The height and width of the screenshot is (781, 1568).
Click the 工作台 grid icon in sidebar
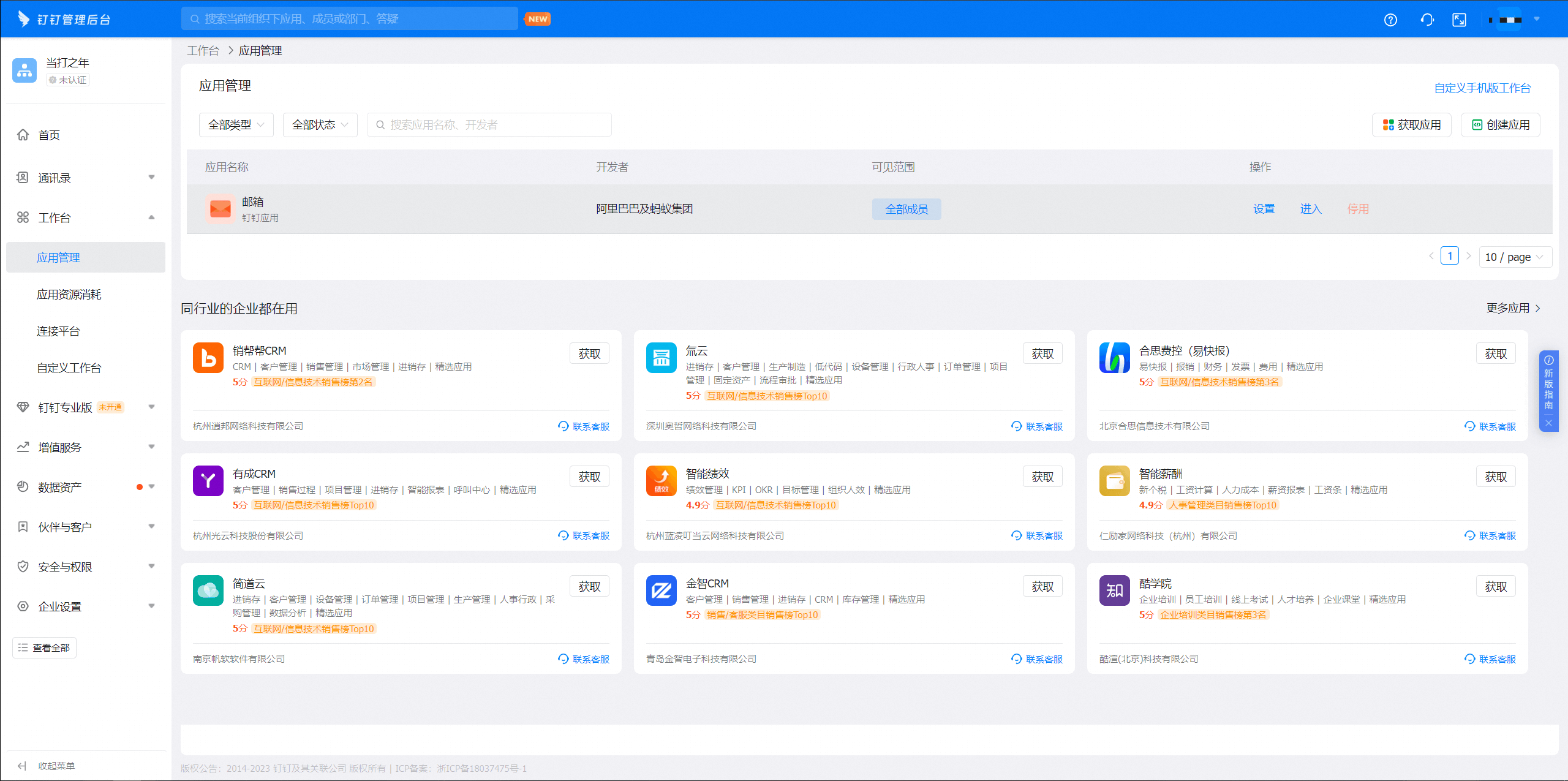pos(23,217)
